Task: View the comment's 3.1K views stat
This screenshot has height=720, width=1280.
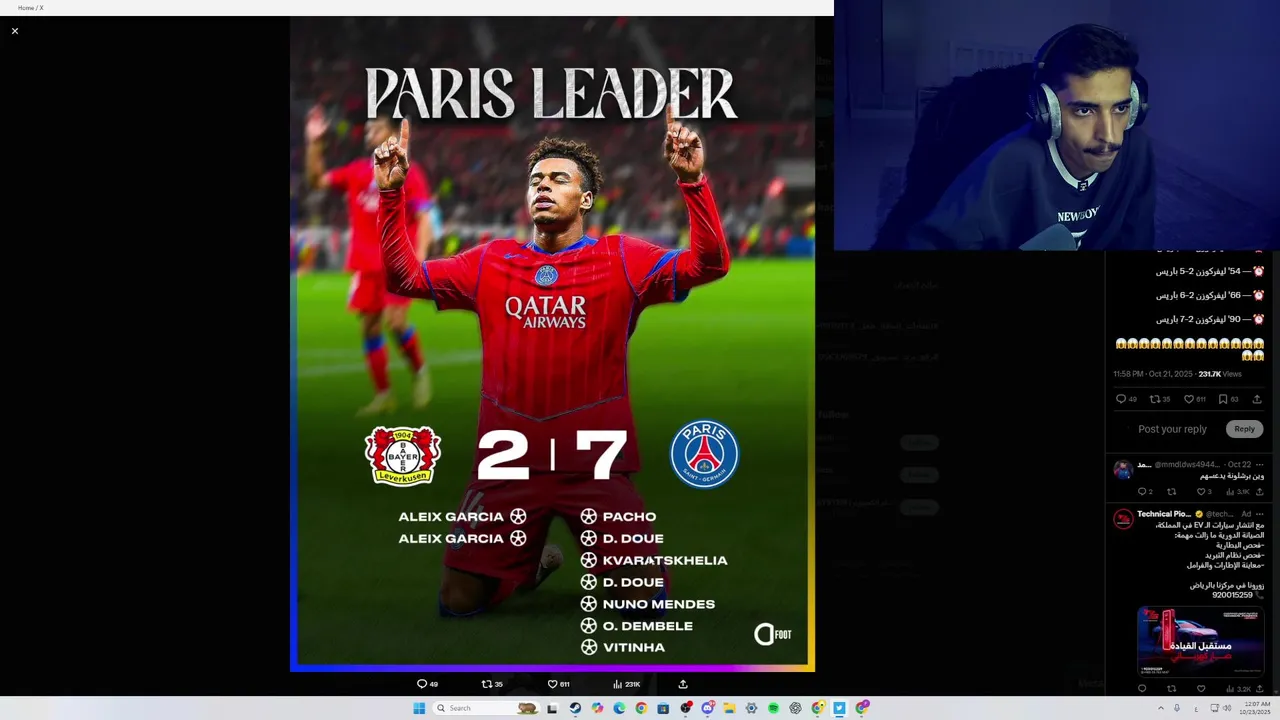Action: pyautogui.click(x=1238, y=492)
